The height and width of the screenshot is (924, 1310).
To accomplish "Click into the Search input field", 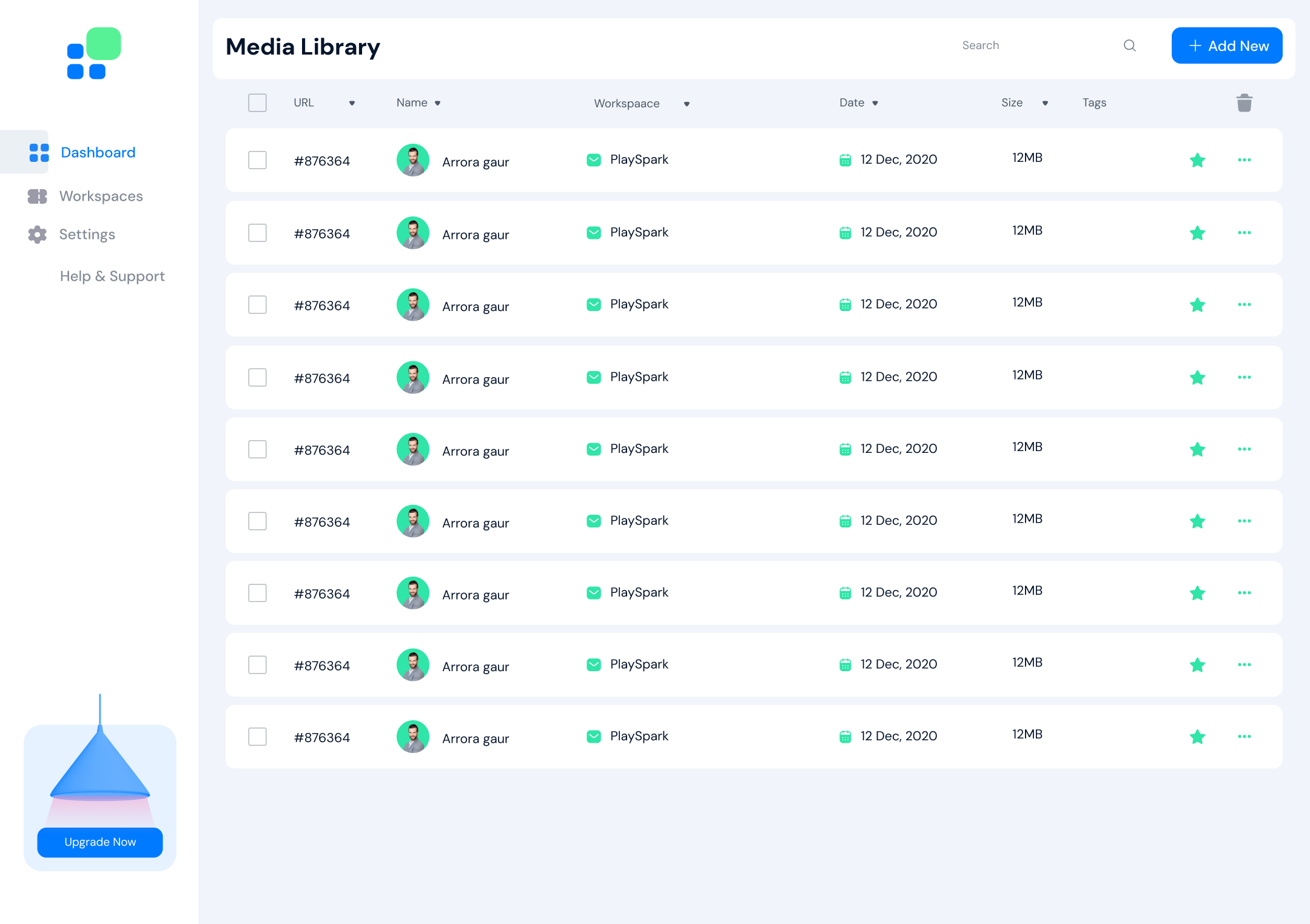I will point(1031,45).
